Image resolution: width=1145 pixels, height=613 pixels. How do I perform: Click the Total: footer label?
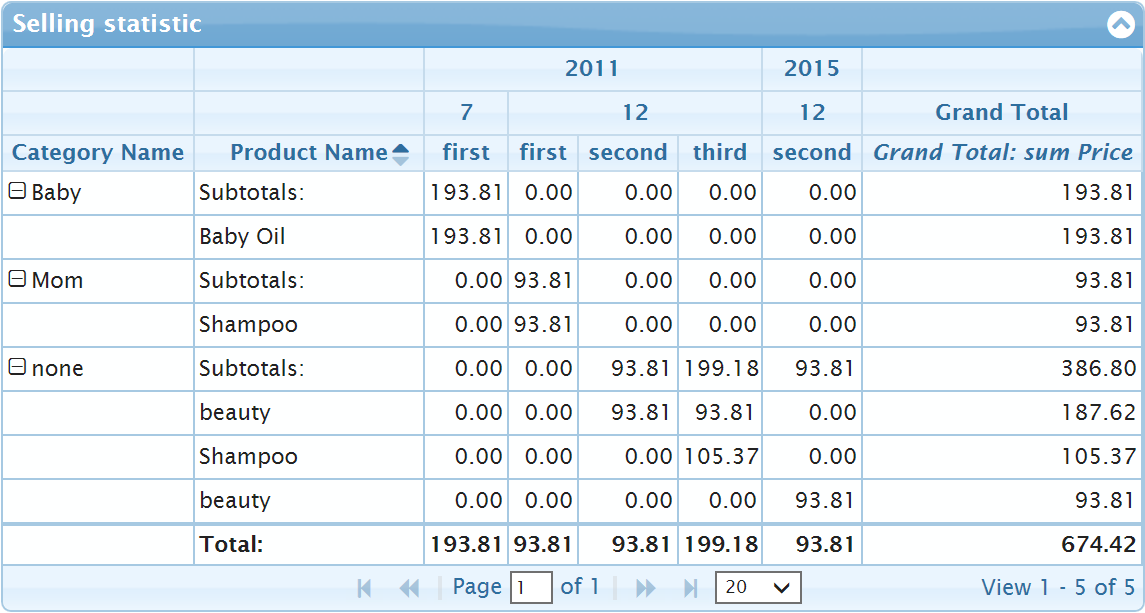231,544
